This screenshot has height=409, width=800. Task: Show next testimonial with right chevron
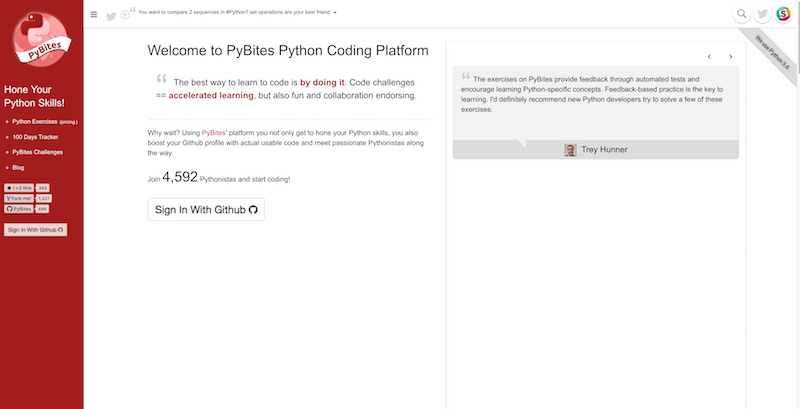(x=731, y=57)
